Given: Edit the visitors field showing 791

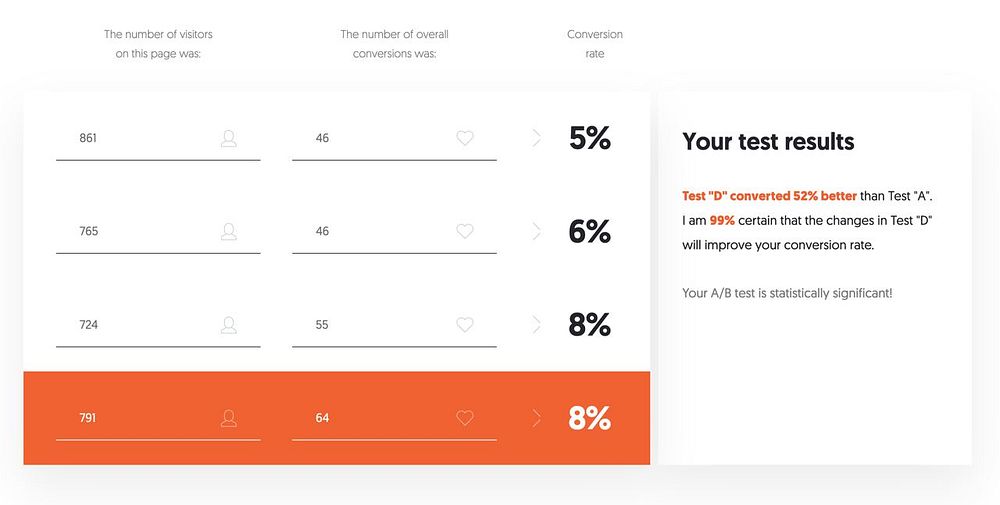Looking at the screenshot, I should pyautogui.click(x=140, y=418).
